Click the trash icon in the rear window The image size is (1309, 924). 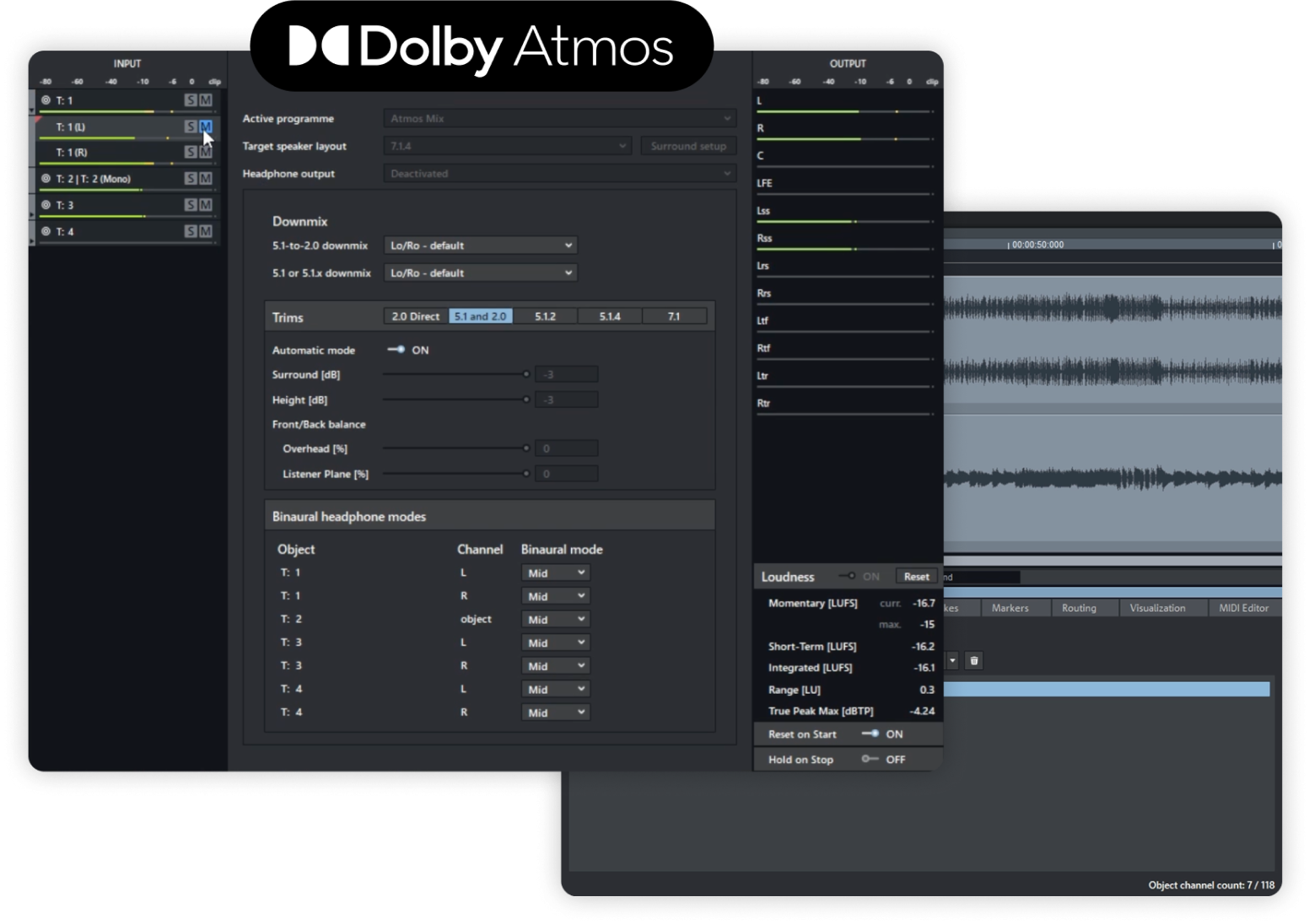(x=973, y=661)
